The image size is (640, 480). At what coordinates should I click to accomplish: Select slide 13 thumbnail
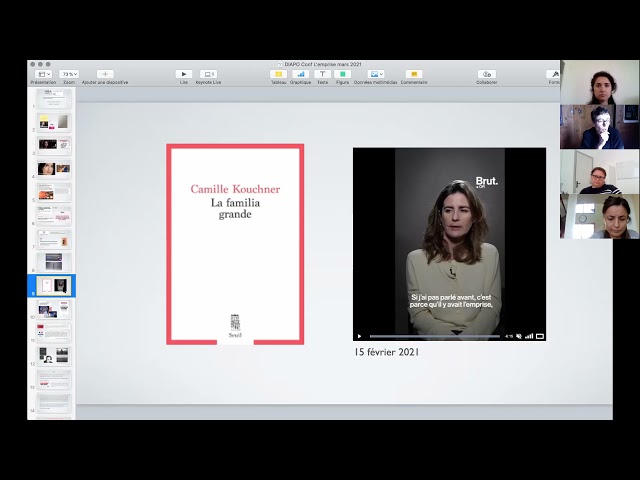coord(54,379)
